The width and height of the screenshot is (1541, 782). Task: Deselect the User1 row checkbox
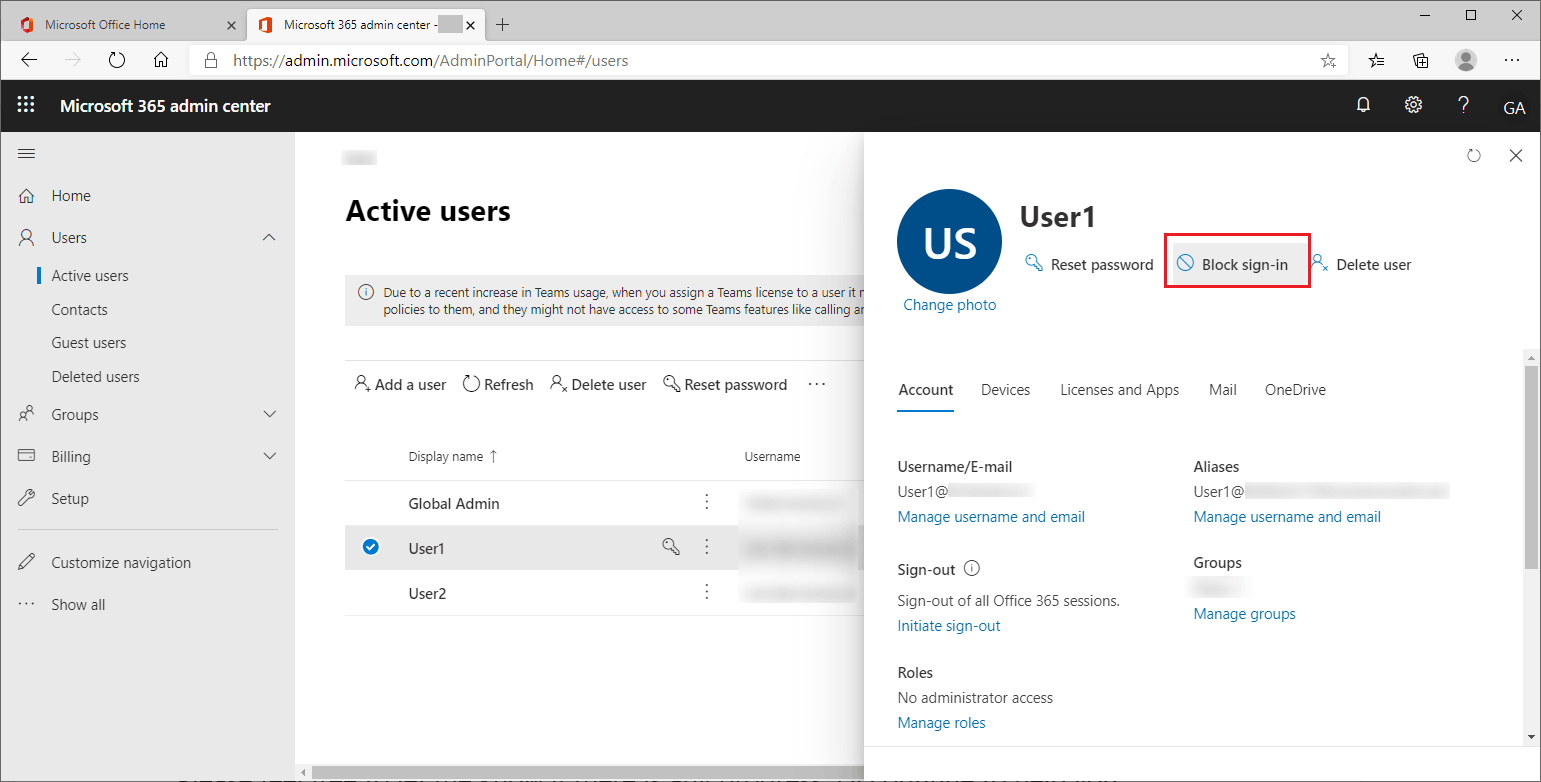[x=371, y=547]
